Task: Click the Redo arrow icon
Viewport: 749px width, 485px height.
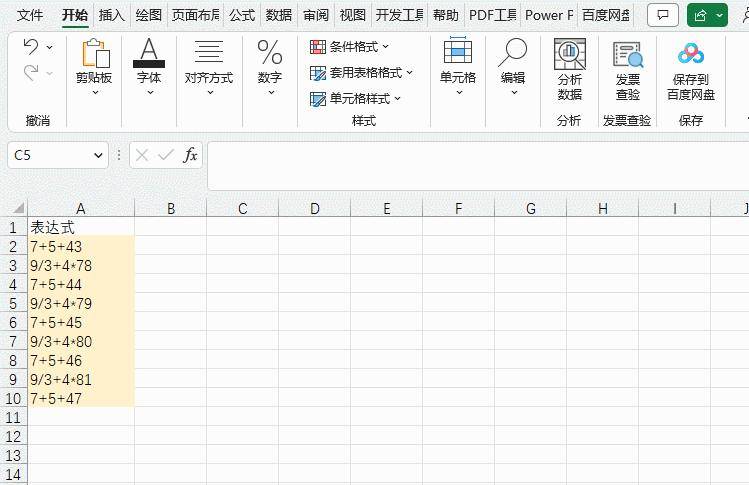Action: (x=31, y=73)
